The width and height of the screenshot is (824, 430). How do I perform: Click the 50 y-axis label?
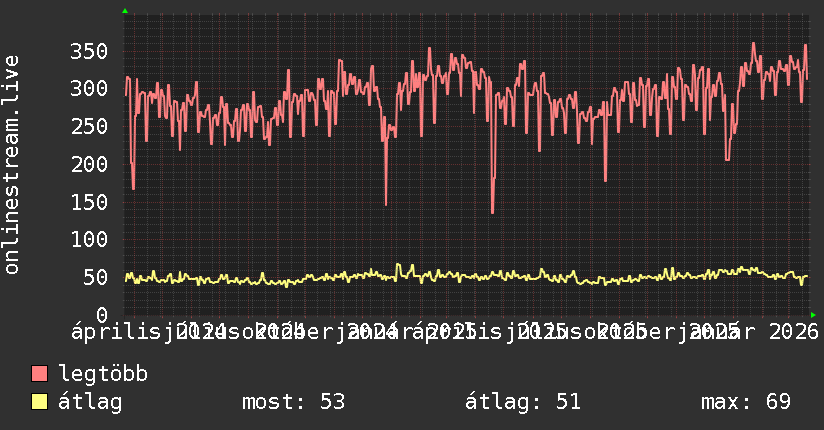point(95,278)
